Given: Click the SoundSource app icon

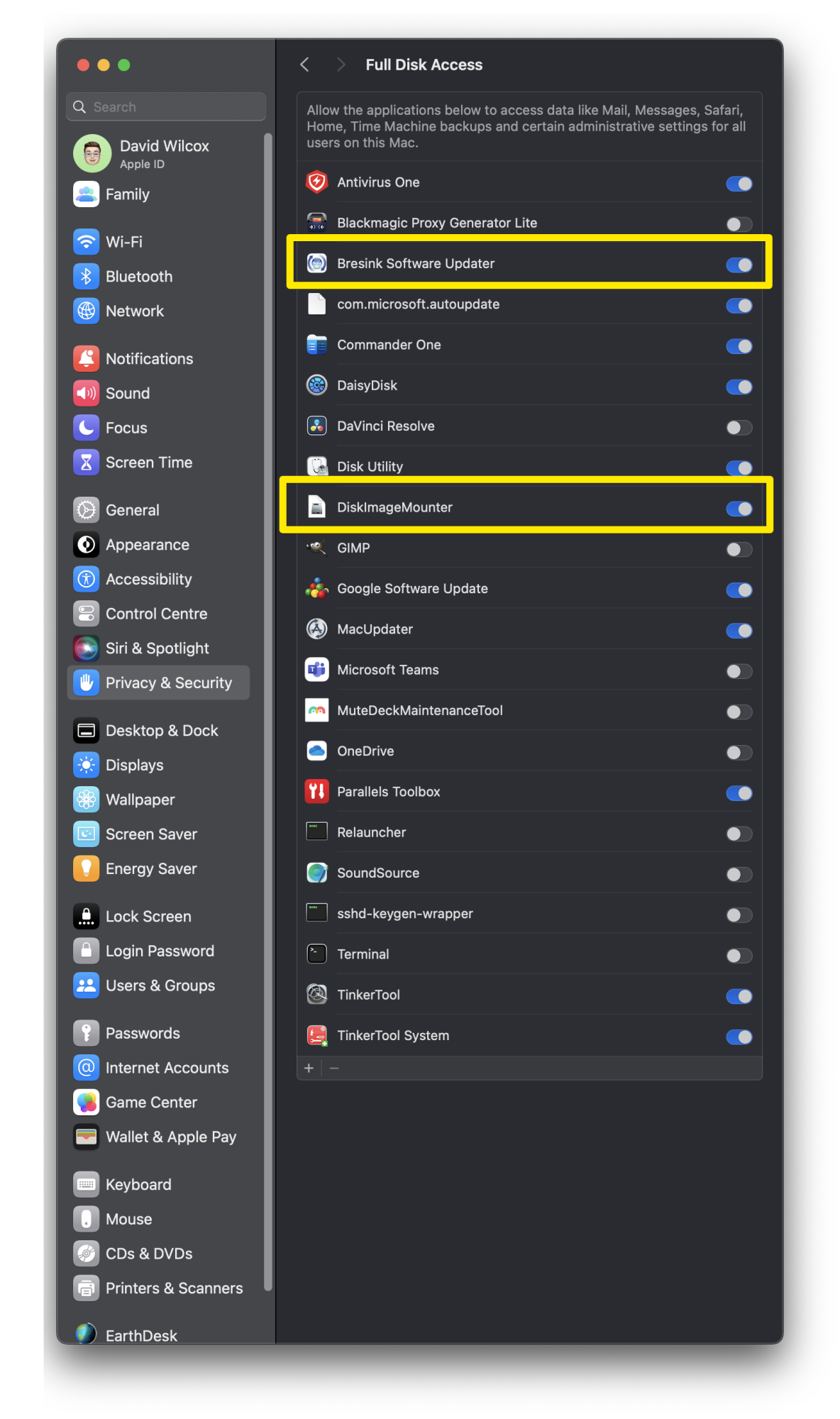Looking at the screenshot, I should [x=316, y=873].
